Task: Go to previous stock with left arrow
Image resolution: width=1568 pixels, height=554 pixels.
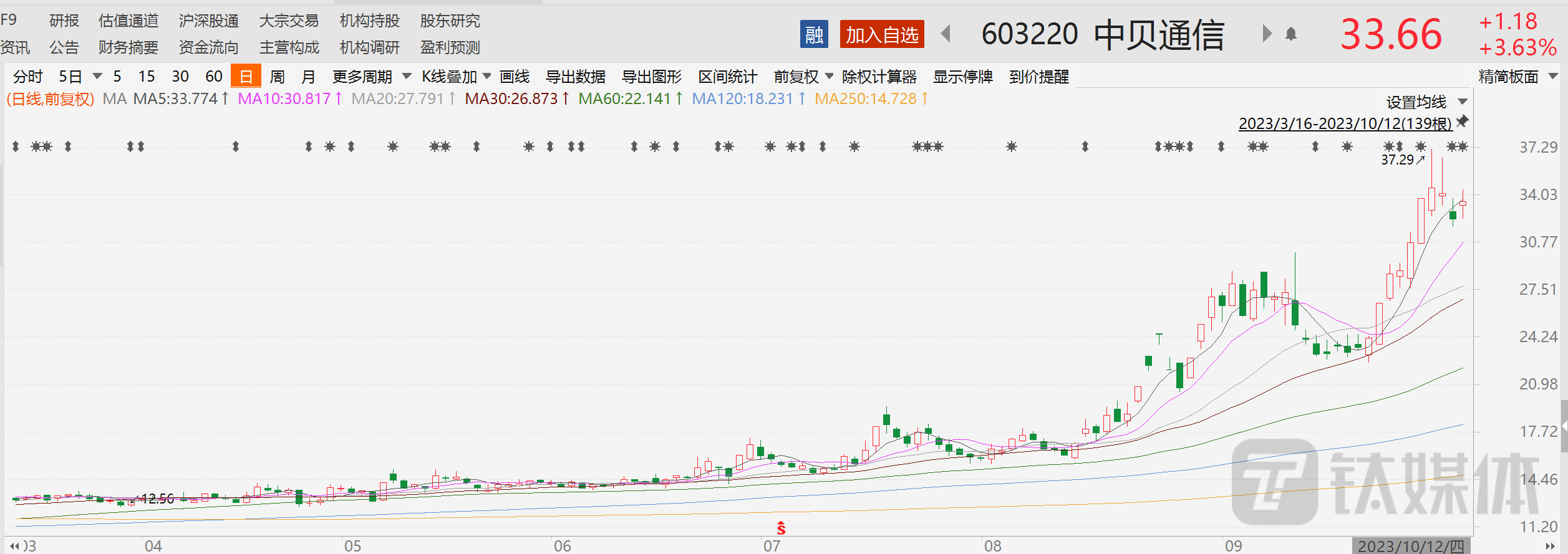Action: [x=946, y=34]
